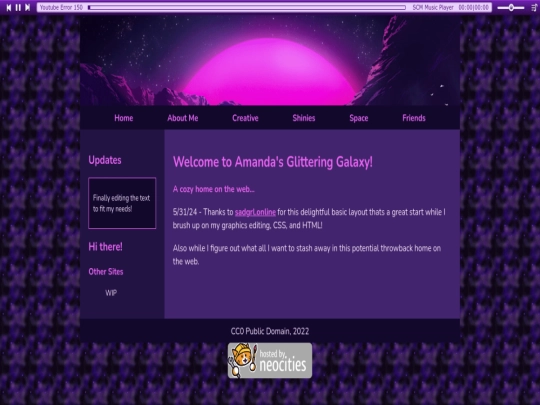Click the CC0 Public Domain, 2022 footer
Image resolution: width=540 pixels, height=405 pixels.
(x=270, y=331)
